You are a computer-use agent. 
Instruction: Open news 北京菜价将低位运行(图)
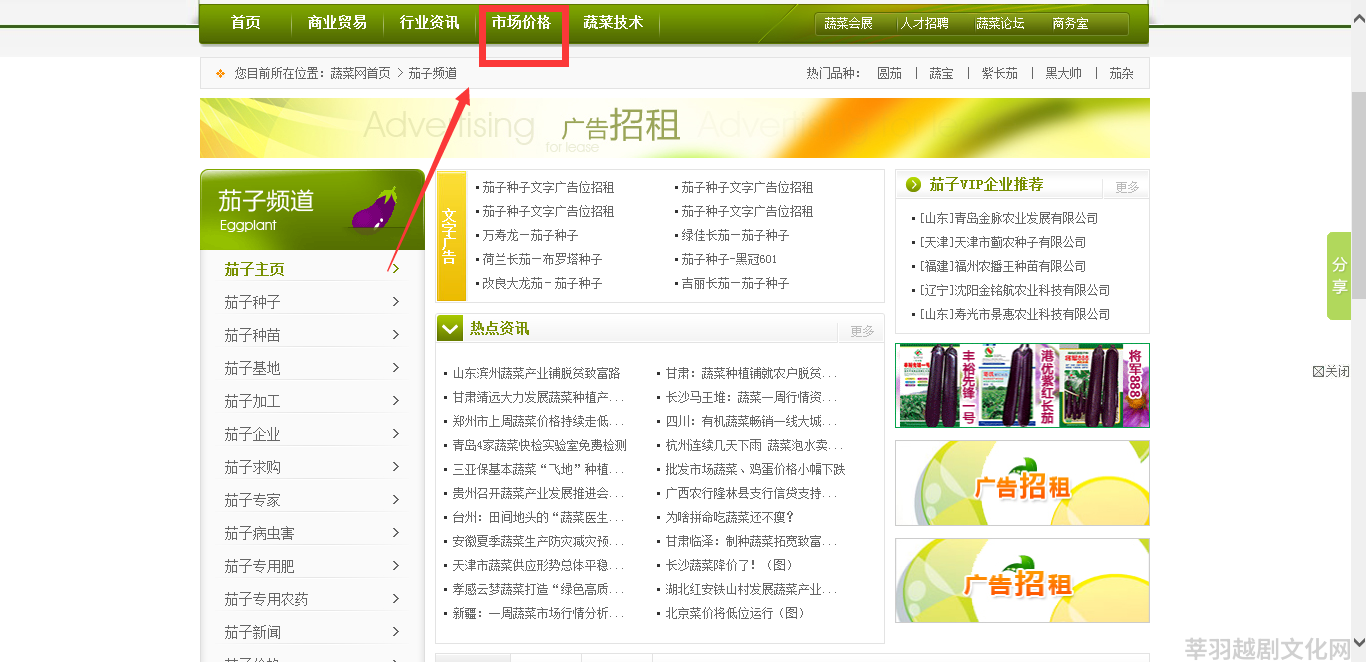tap(735, 613)
